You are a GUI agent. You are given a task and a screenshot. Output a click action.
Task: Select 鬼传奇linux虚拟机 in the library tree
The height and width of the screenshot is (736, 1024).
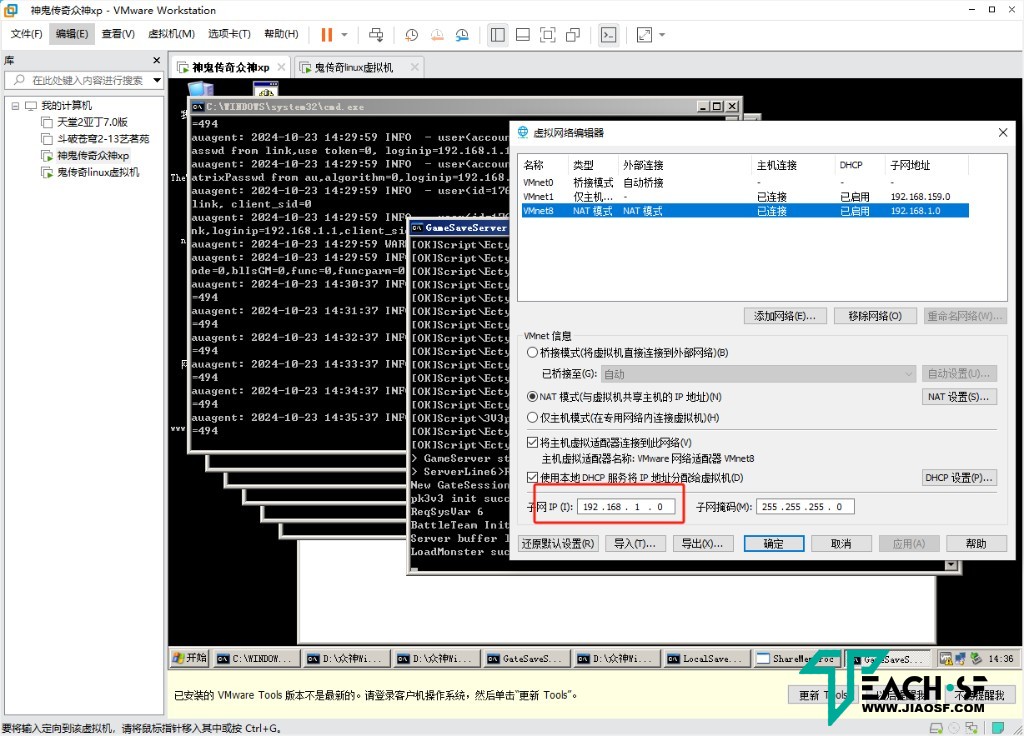pos(90,172)
